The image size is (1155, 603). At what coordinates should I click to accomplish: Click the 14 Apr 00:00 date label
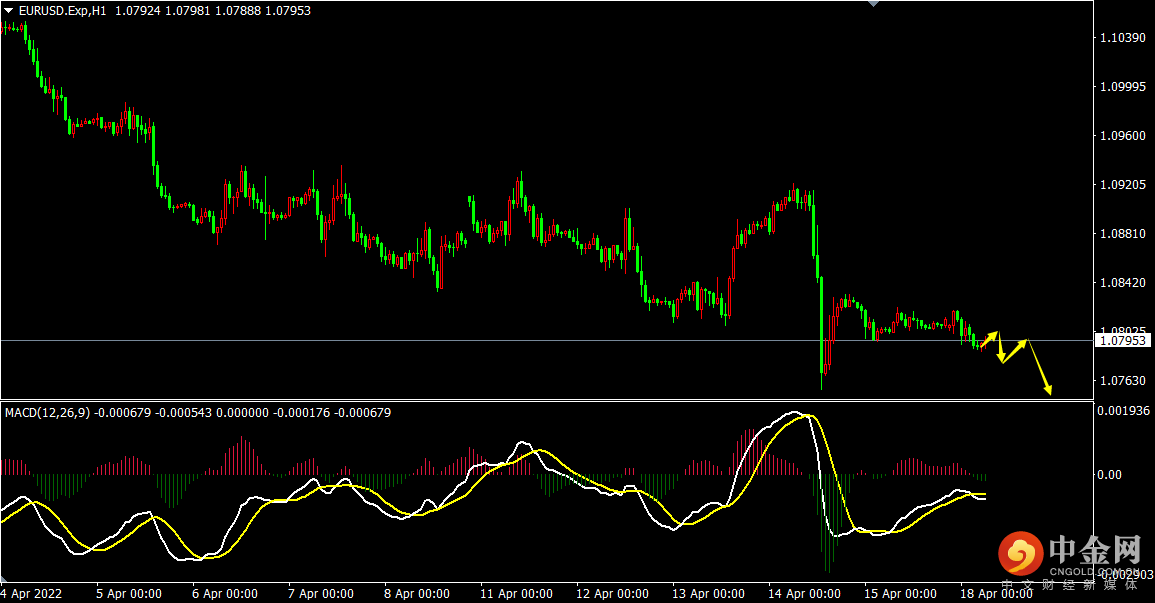coord(804,593)
